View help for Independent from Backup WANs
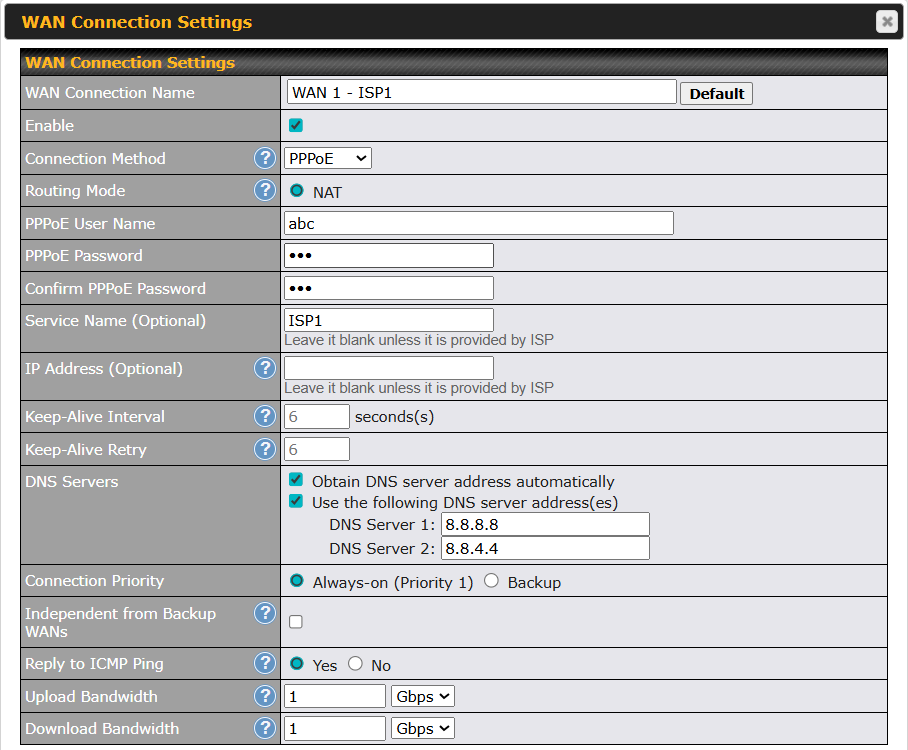Image resolution: width=908 pixels, height=750 pixels. 264,613
